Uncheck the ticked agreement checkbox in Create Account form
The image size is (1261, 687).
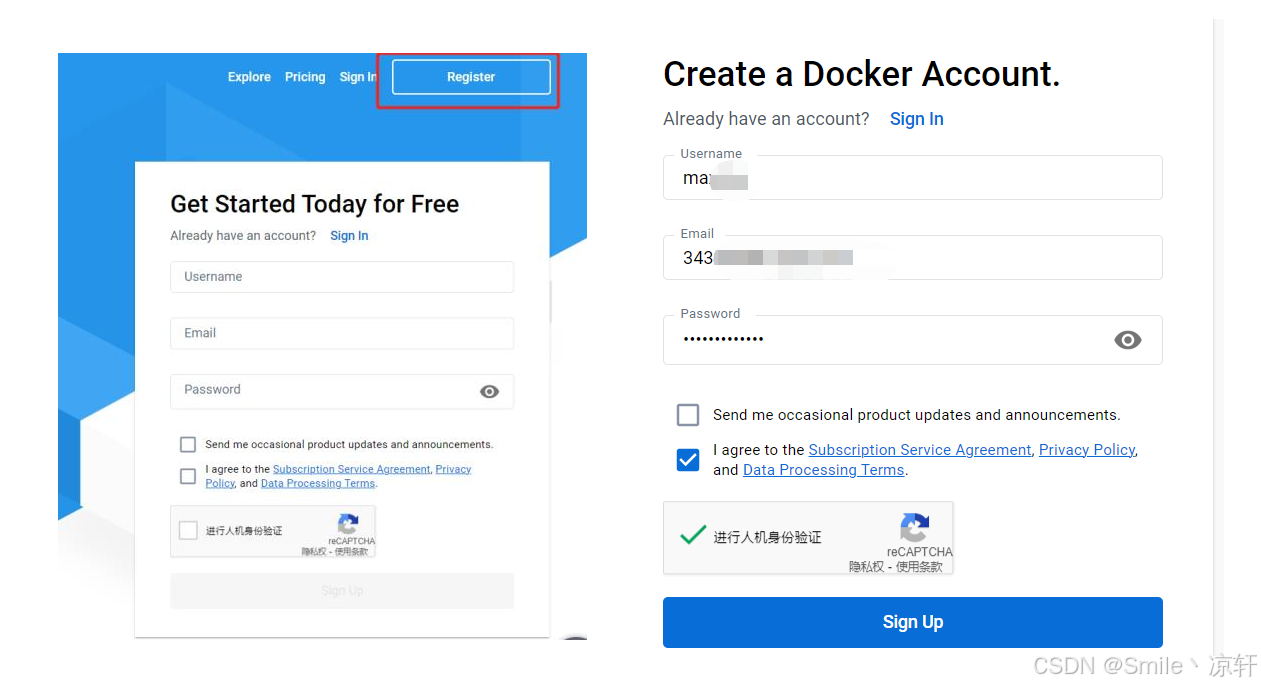(688, 460)
